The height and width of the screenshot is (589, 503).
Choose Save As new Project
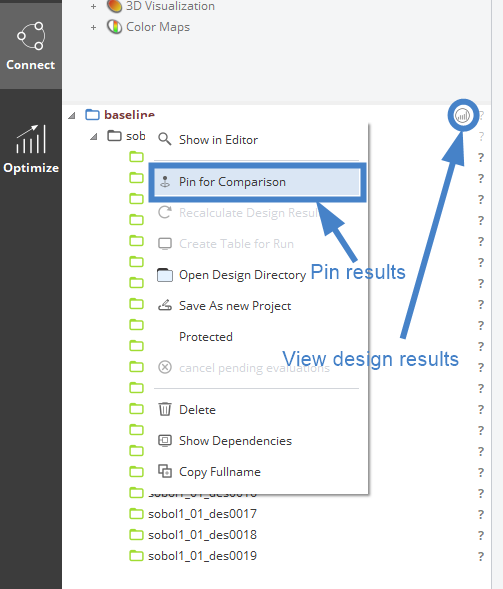pyautogui.click(x=235, y=306)
